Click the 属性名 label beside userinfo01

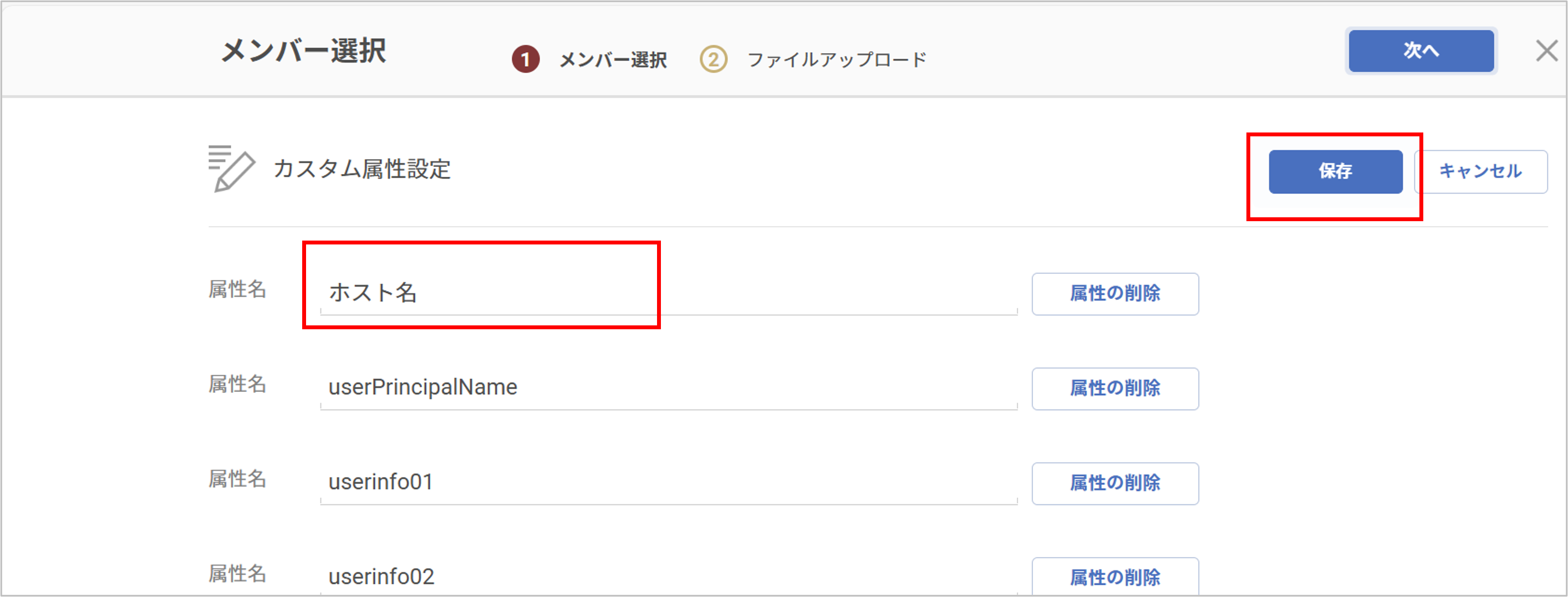click(x=237, y=479)
